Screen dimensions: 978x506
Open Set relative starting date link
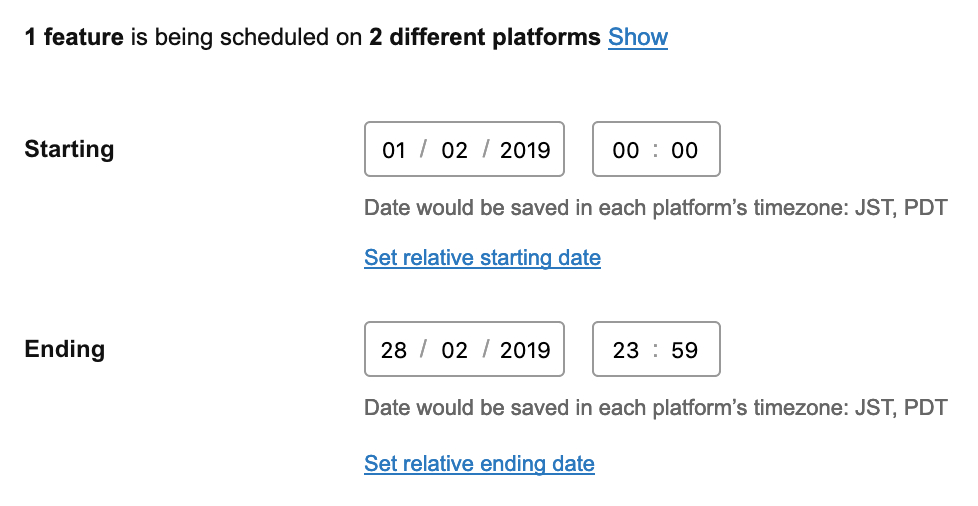[x=482, y=258]
